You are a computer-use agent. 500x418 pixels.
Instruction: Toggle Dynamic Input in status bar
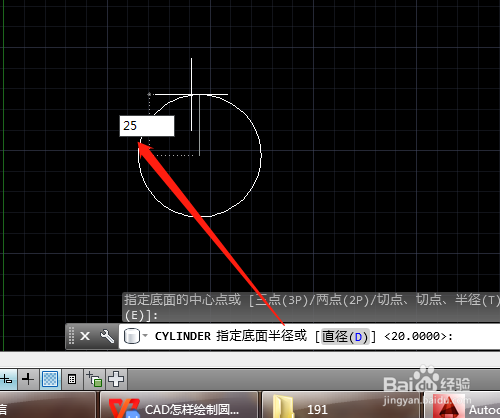(x=7, y=379)
